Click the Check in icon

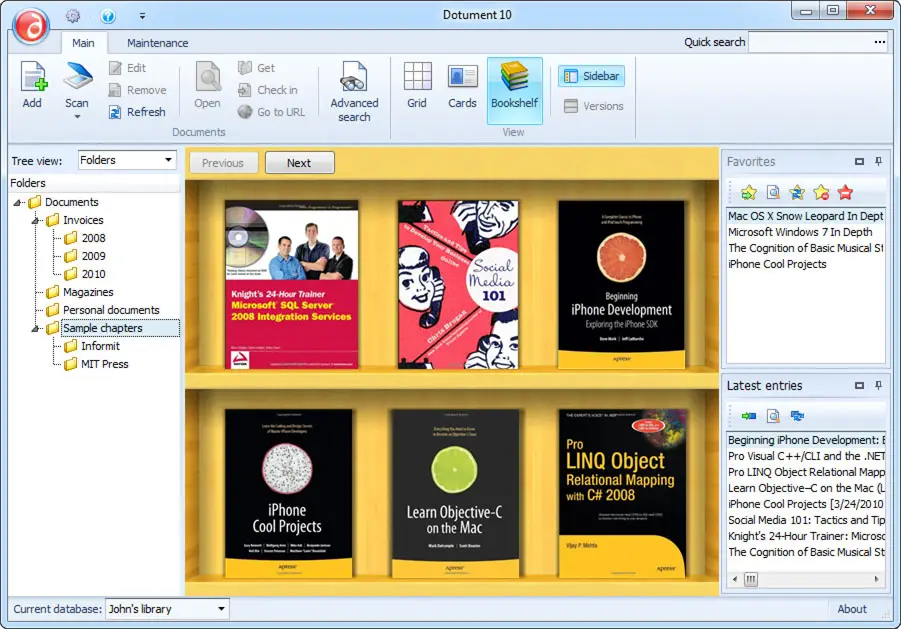(245, 90)
